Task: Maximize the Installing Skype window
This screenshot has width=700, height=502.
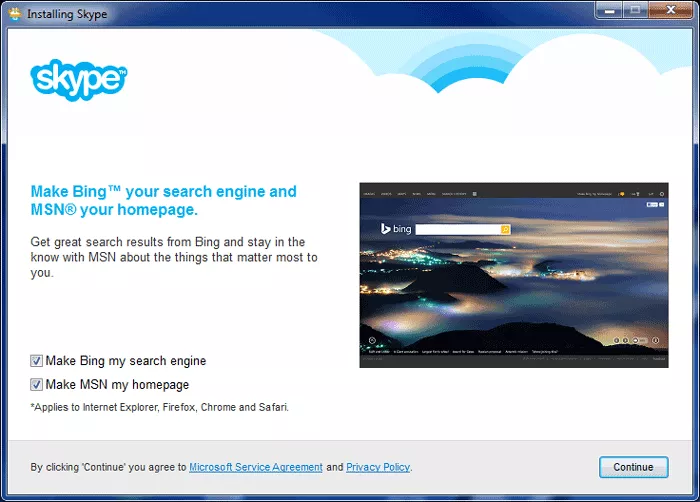Action: (635, 11)
